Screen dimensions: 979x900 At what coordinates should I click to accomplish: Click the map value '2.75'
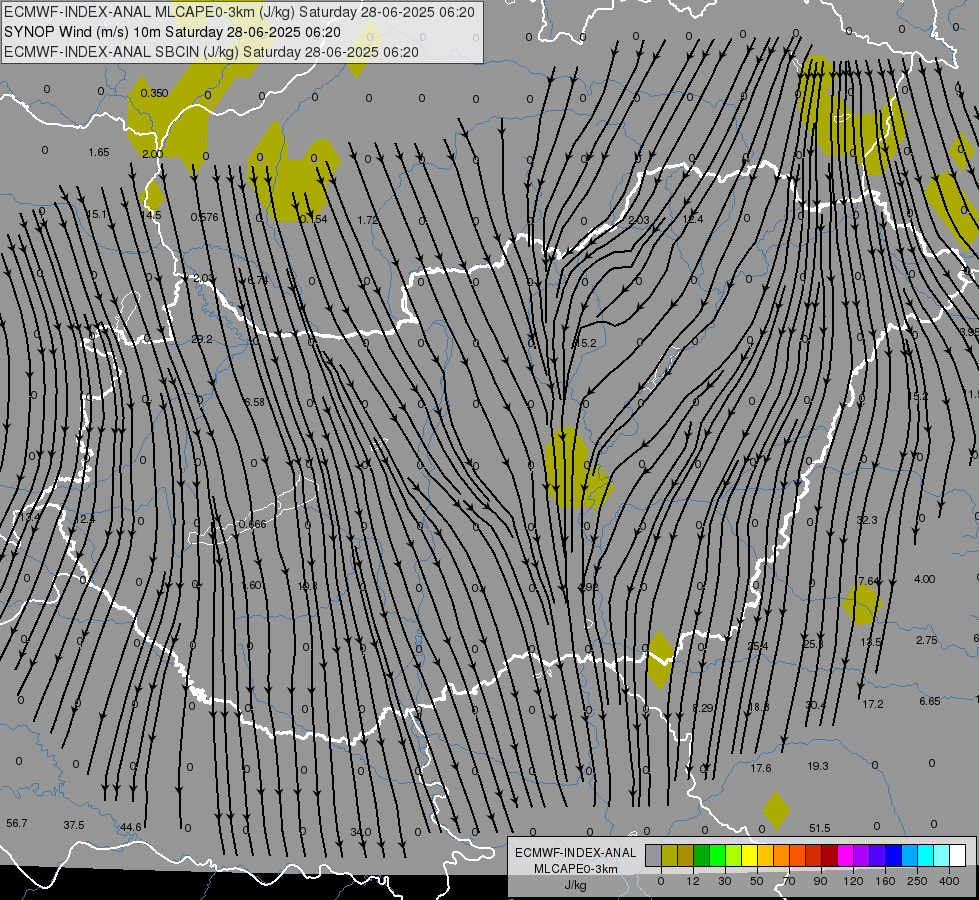927,640
